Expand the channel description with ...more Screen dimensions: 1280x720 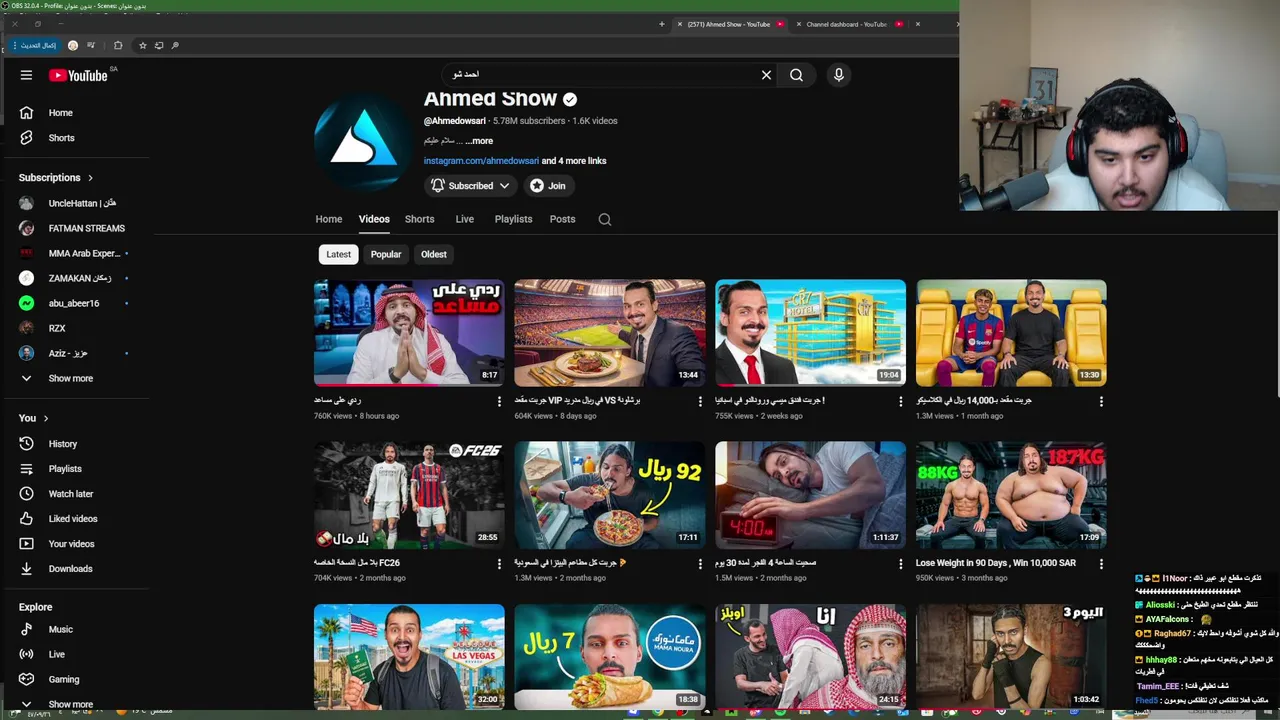point(479,141)
